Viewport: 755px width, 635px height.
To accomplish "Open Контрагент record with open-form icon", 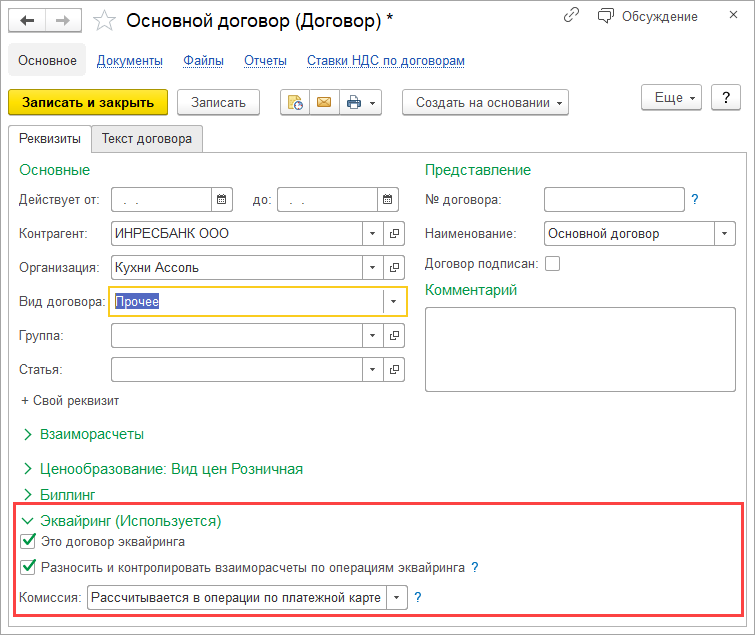I will click(394, 233).
